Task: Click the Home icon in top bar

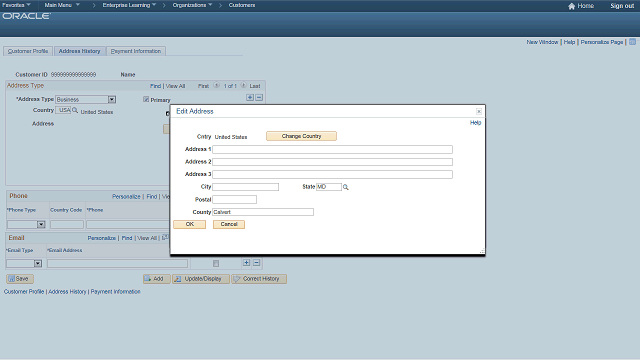Action: pos(571,6)
